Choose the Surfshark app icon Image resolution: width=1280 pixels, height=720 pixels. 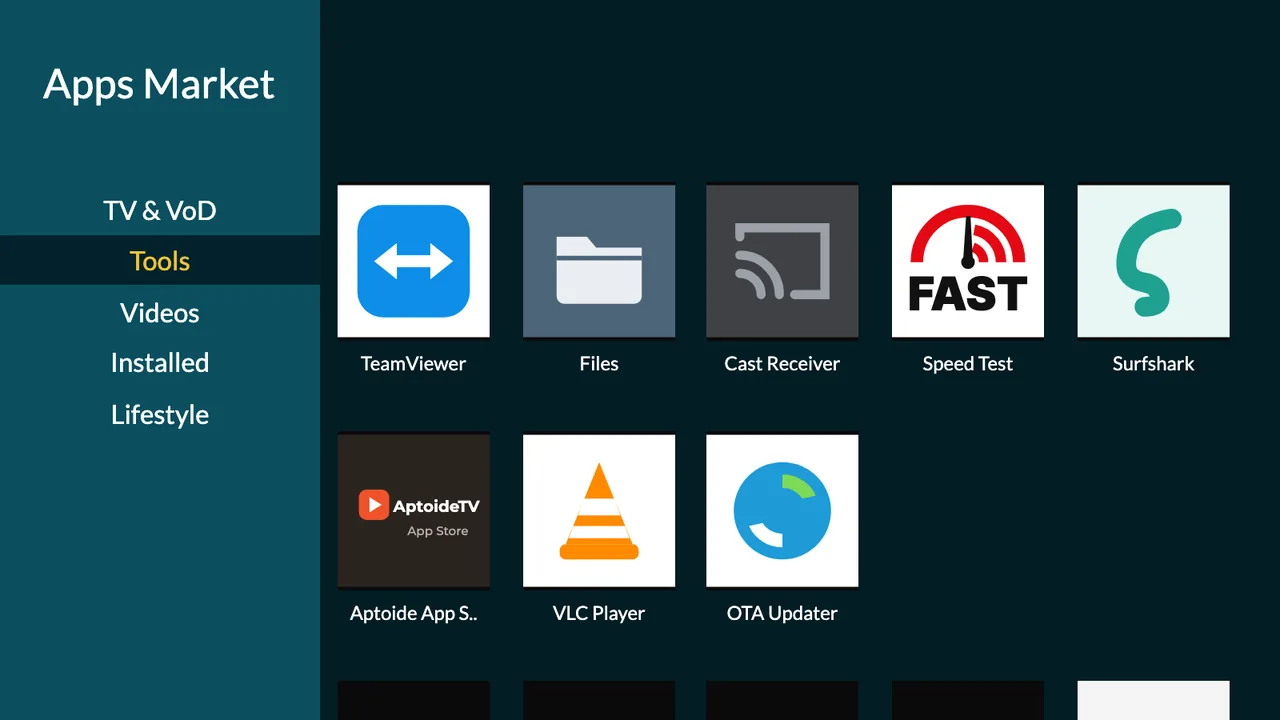coord(1153,261)
